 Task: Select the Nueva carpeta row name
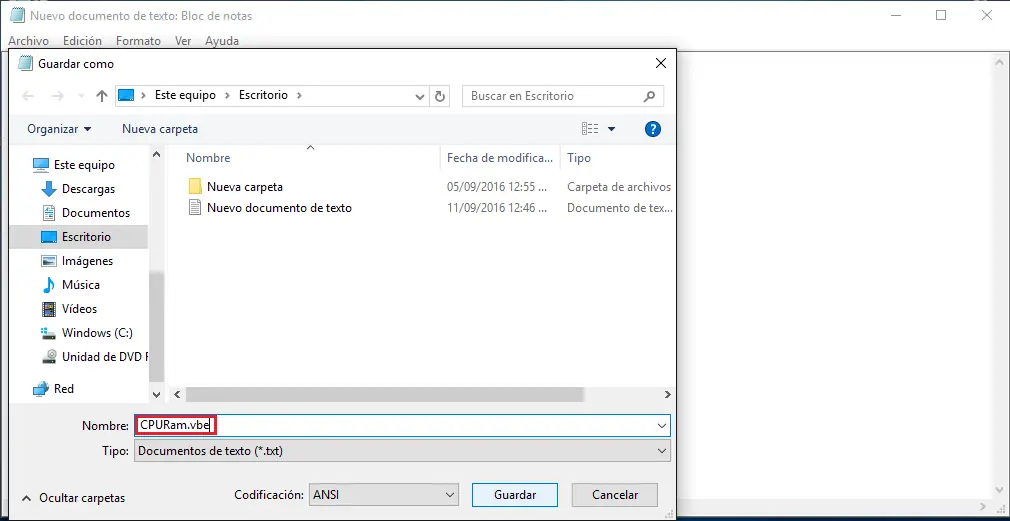coord(245,187)
